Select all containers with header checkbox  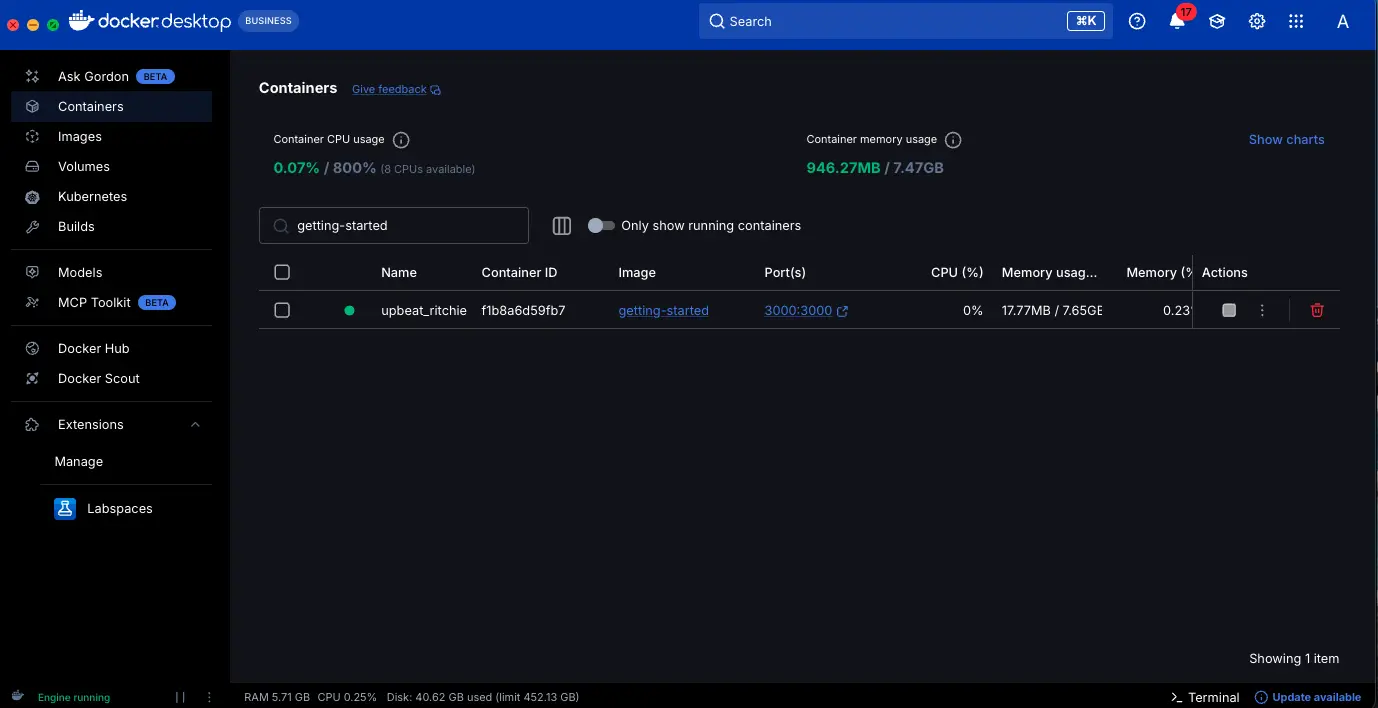pyautogui.click(x=281, y=271)
